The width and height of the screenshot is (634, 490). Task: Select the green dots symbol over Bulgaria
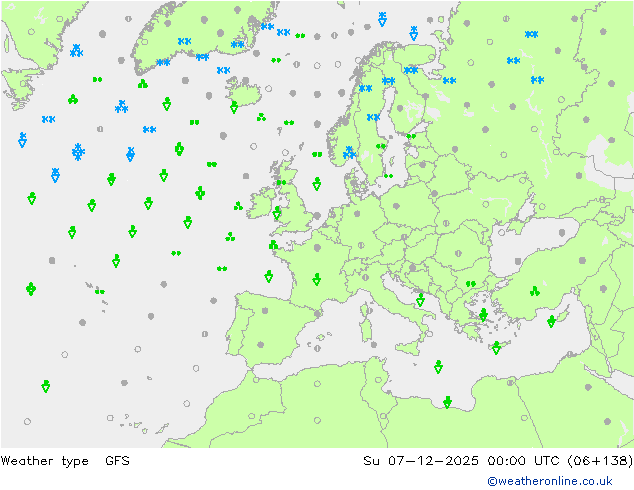pyautogui.click(x=471, y=284)
